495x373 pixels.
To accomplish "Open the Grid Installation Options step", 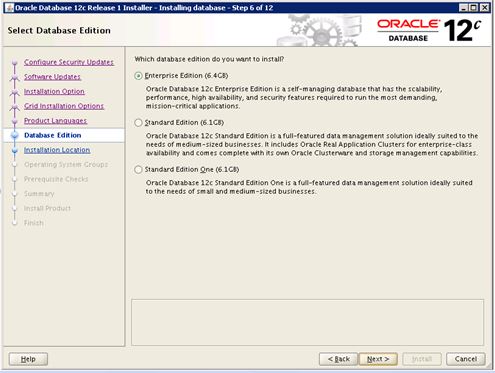I will click(x=64, y=106).
